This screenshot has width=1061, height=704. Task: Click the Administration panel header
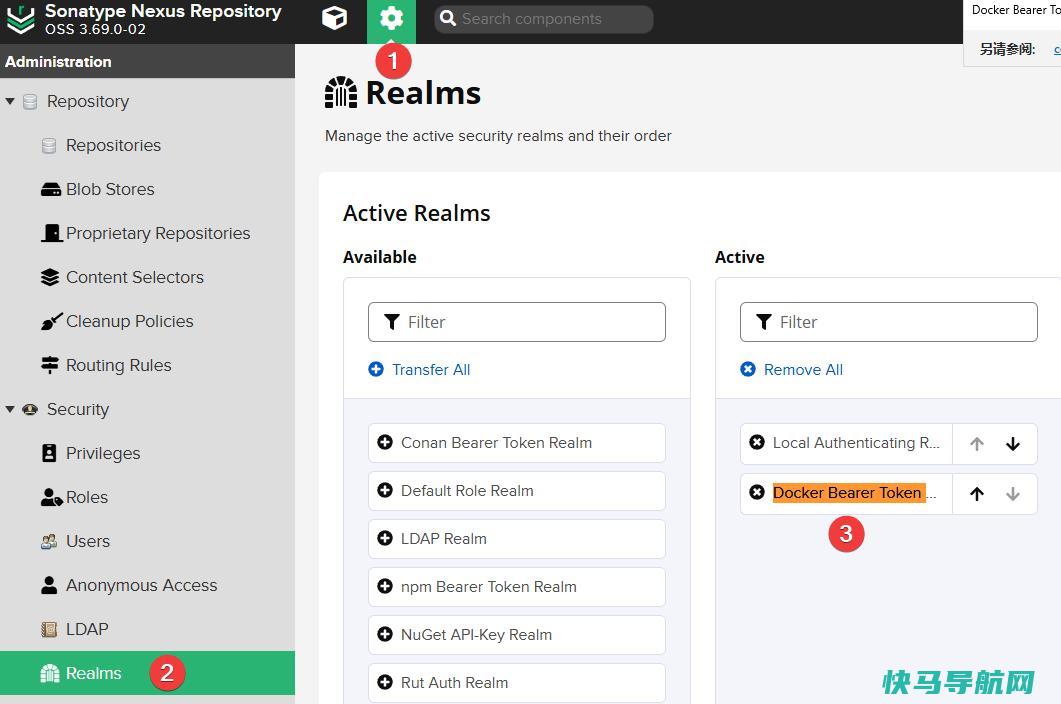[148, 62]
